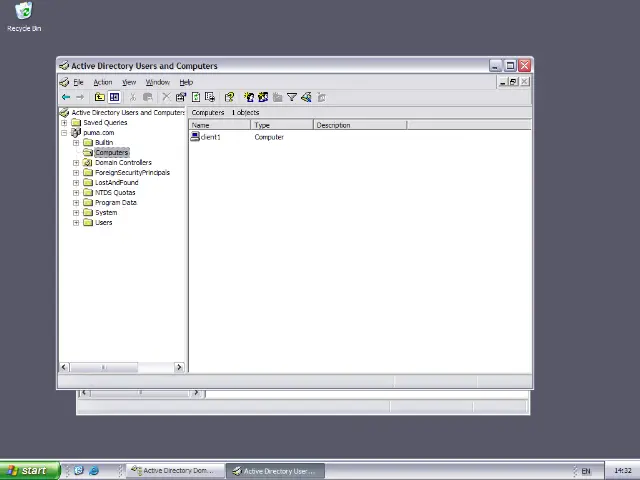Screen dimensions: 640x480
Task: Click the Delete X toolbar icon
Action: point(166,97)
